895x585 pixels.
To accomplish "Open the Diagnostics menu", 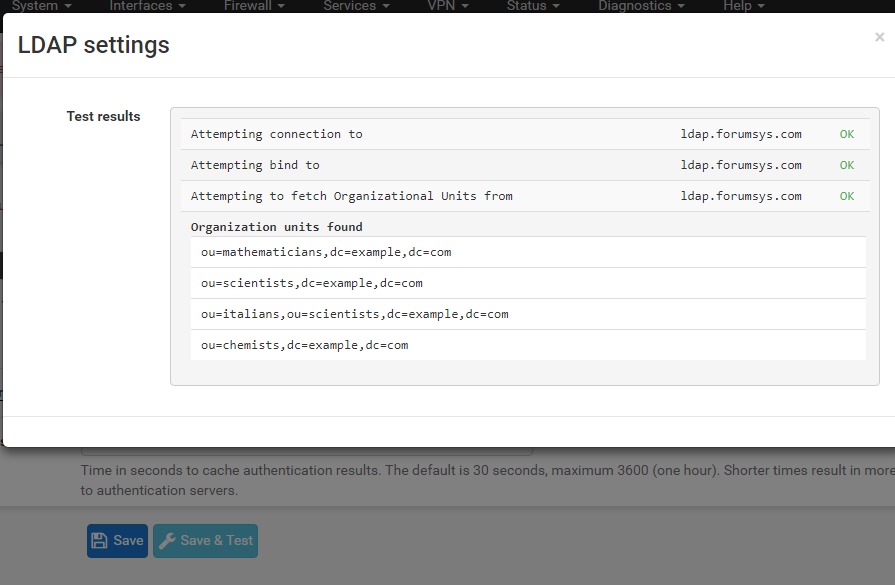I will [640, 6].
